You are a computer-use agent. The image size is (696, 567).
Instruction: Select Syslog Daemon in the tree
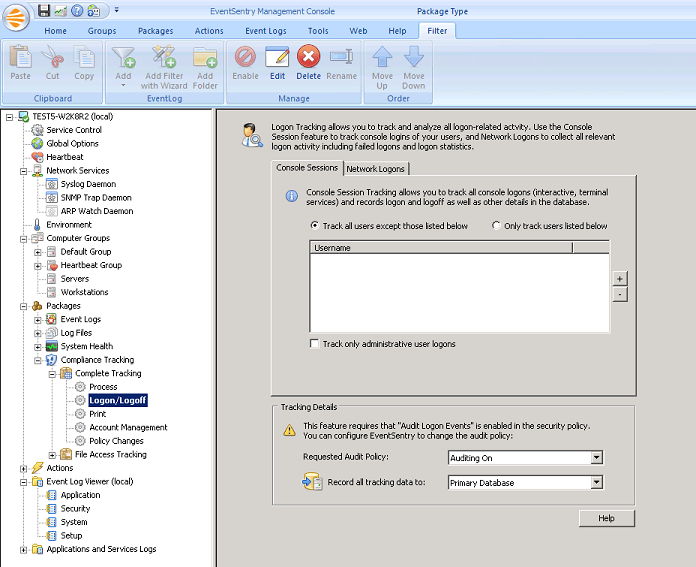click(x=88, y=184)
